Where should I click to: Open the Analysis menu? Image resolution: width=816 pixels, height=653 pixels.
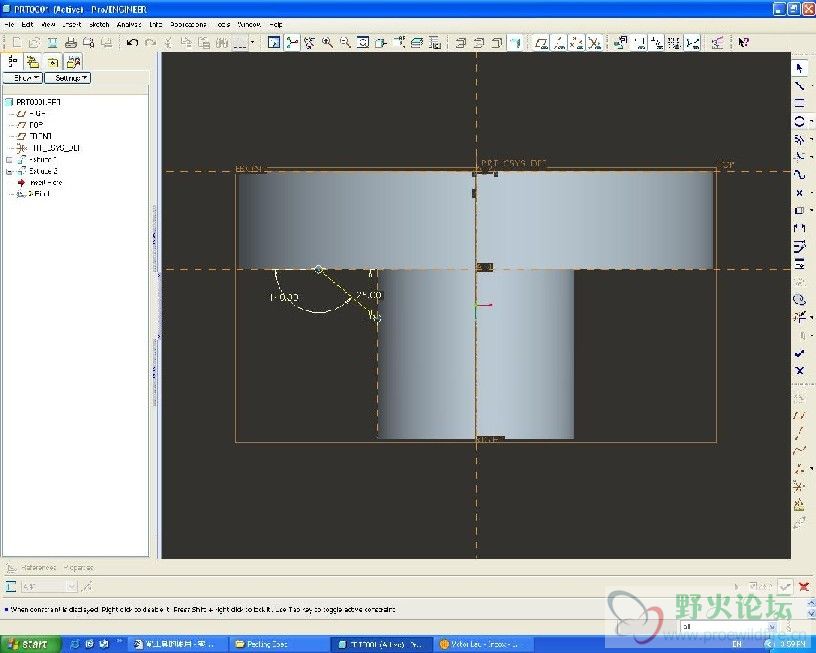[x=129, y=24]
